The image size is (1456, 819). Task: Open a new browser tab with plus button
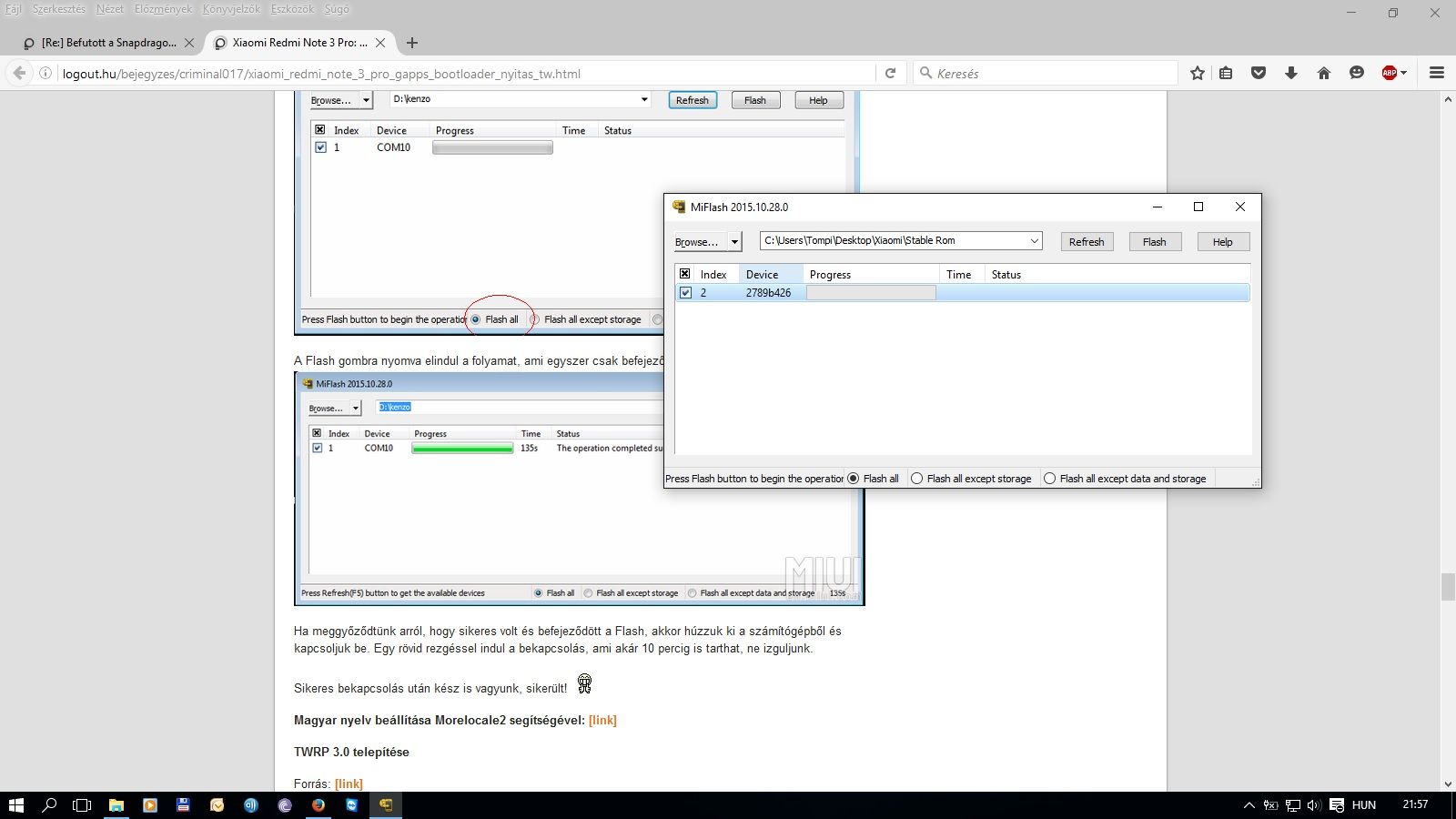412,43
